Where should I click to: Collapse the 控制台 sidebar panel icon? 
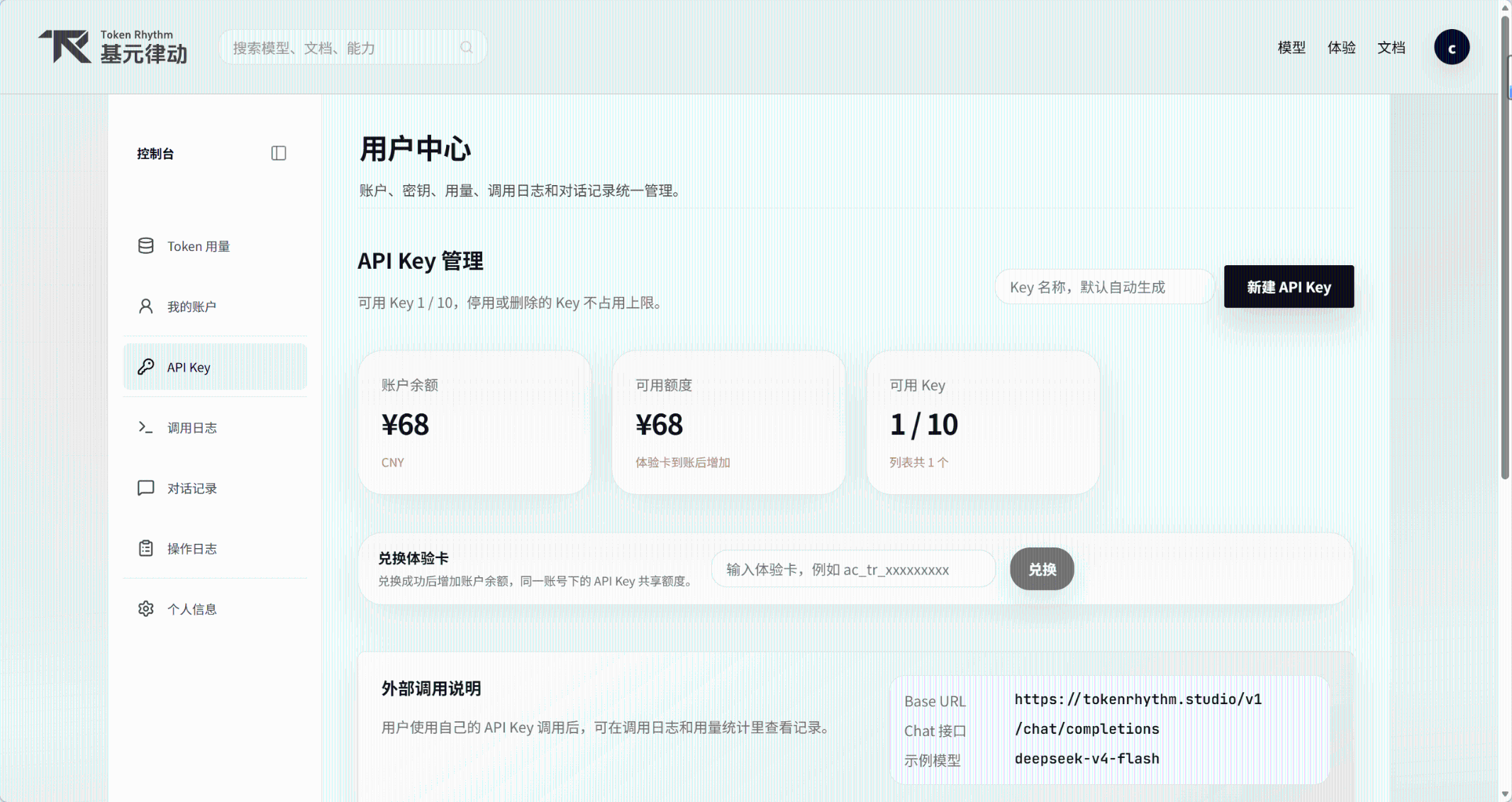click(x=279, y=153)
